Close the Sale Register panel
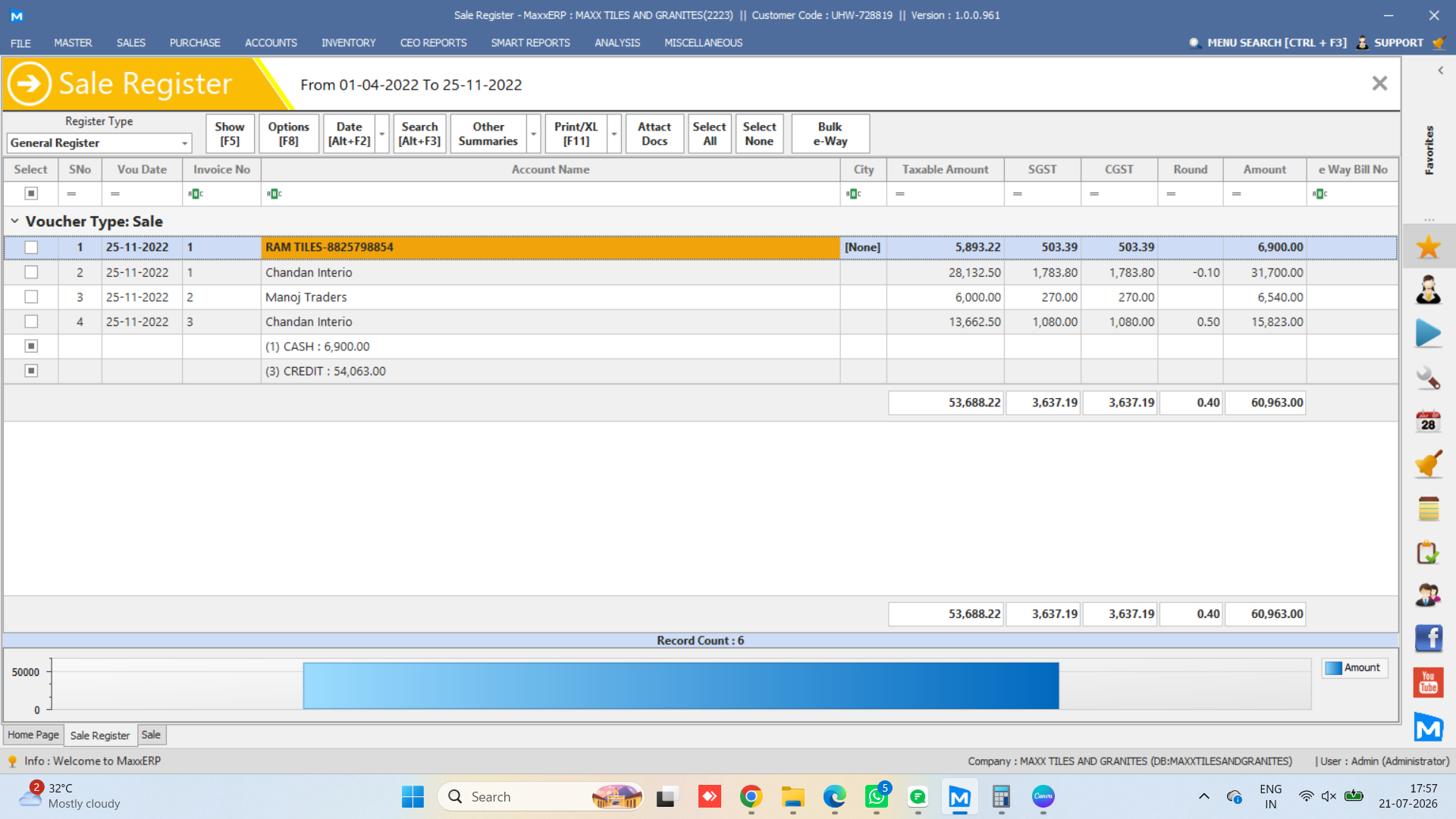 [x=1379, y=83]
